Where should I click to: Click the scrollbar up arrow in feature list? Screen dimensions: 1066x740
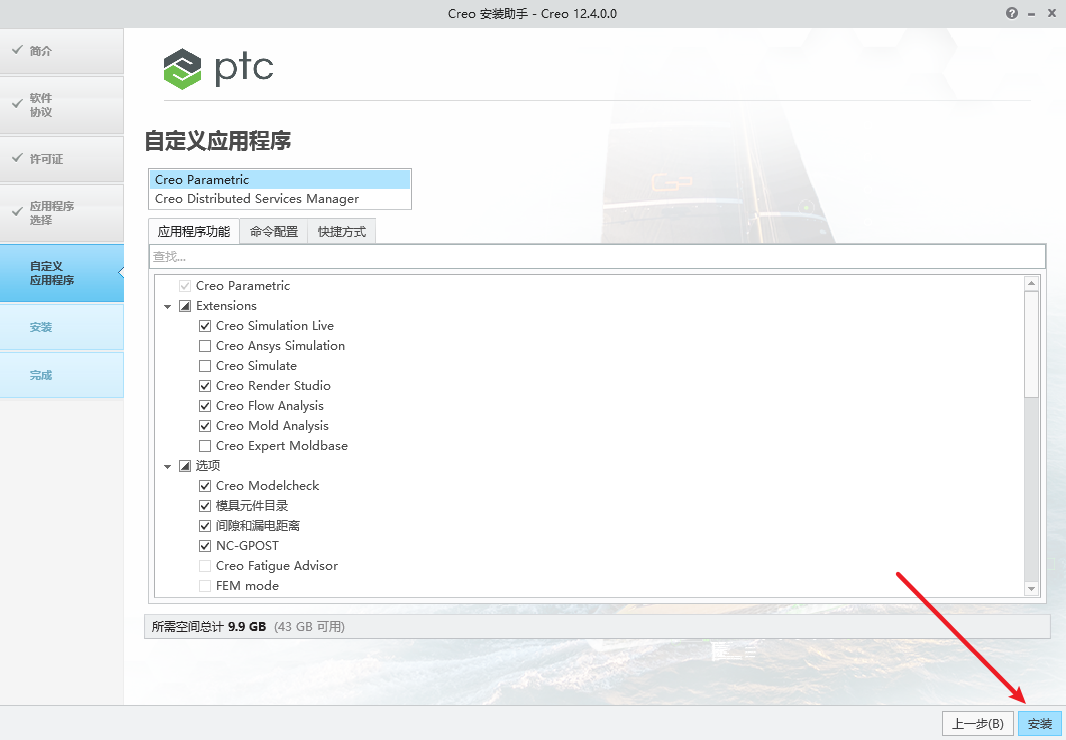coord(1032,284)
